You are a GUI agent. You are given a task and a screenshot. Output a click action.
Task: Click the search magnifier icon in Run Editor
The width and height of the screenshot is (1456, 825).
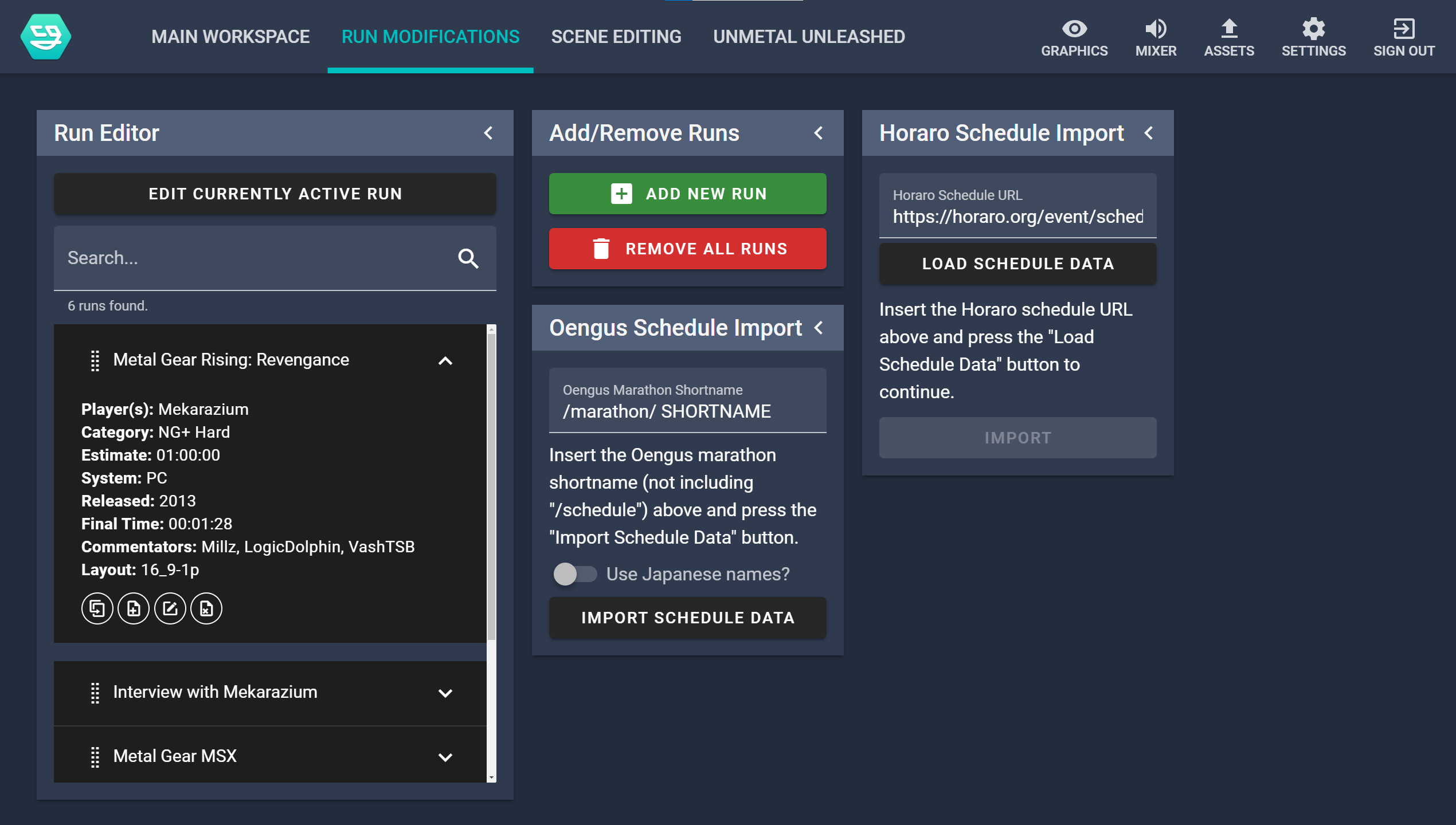[x=468, y=258]
